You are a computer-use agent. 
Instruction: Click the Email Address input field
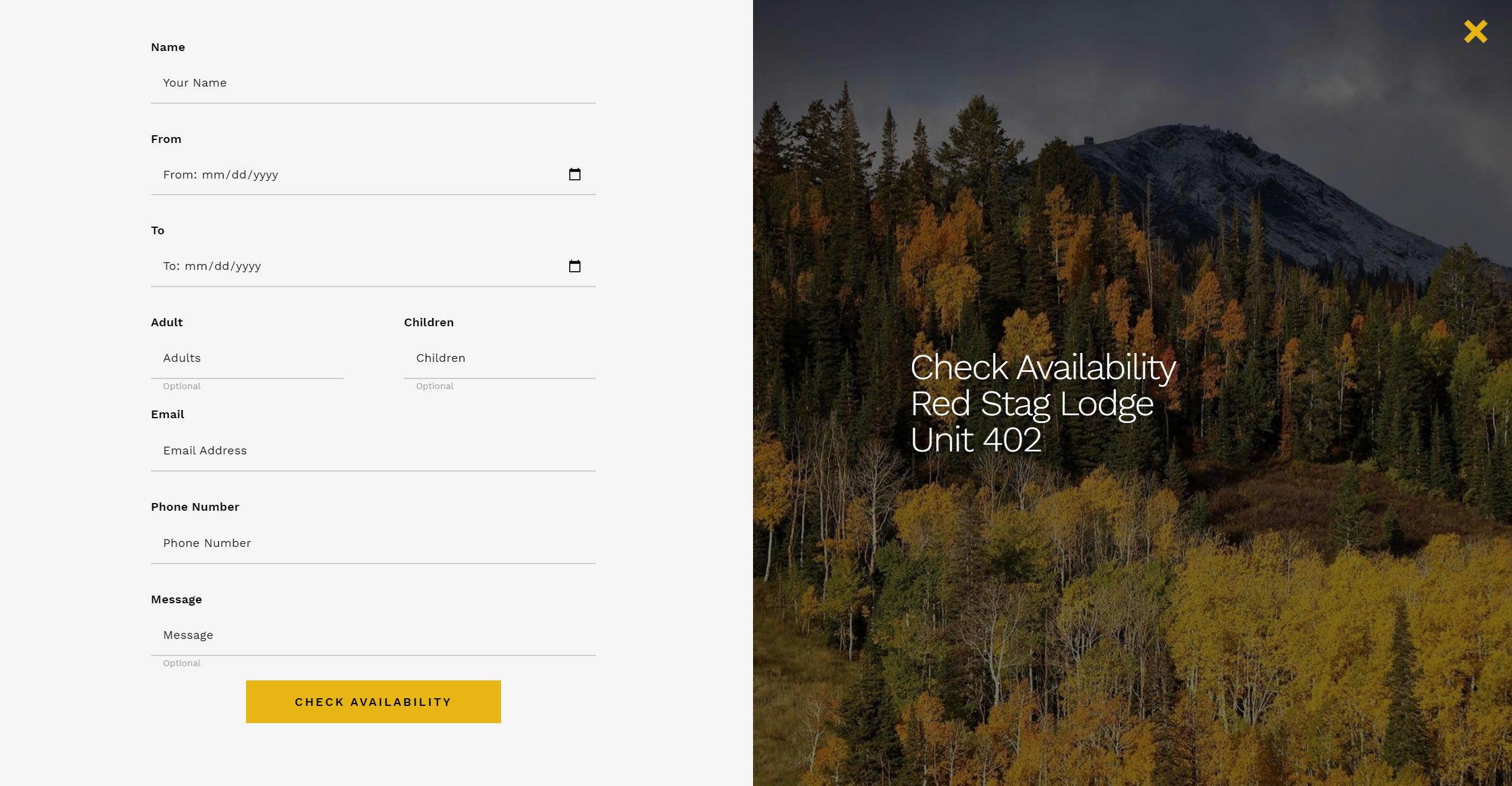[374, 451]
